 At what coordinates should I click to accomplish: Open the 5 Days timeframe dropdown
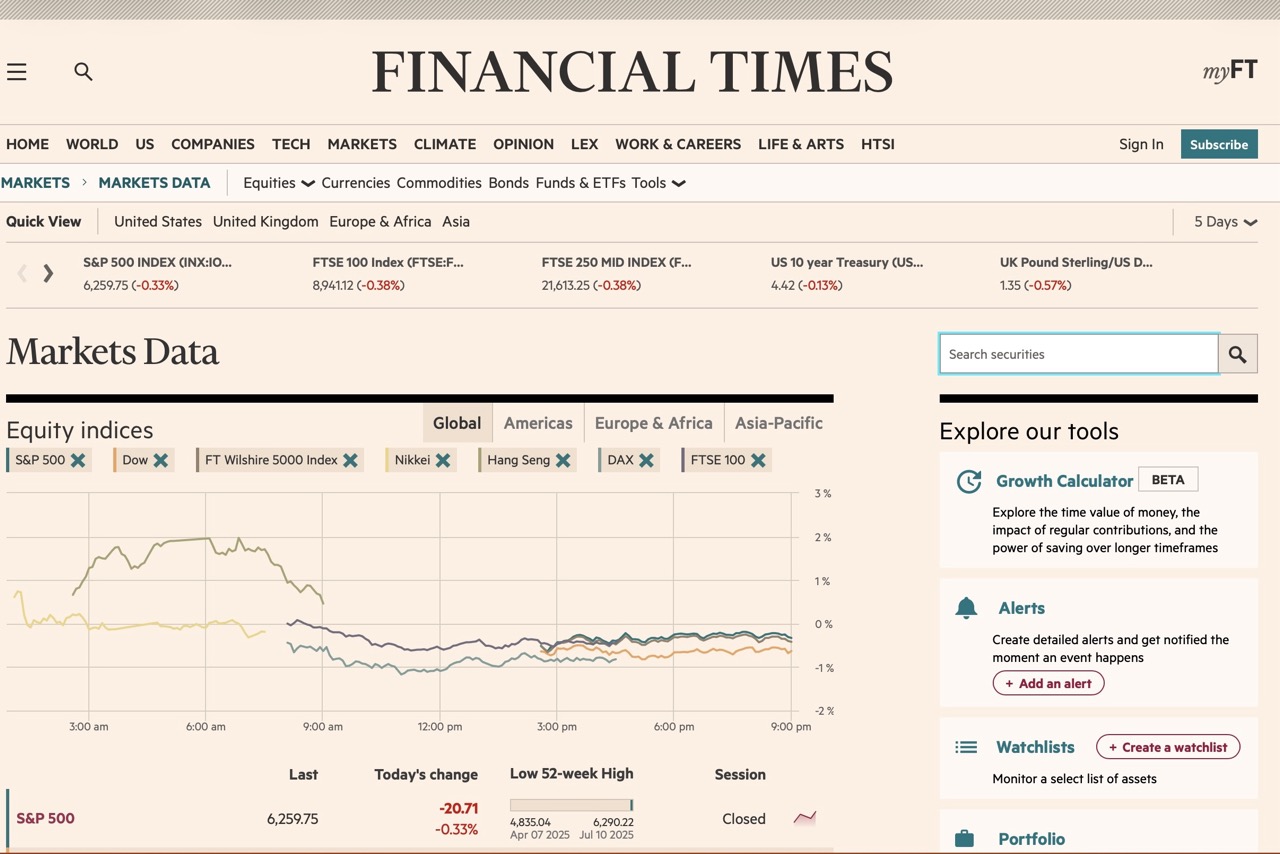[x=1224, y=221]
